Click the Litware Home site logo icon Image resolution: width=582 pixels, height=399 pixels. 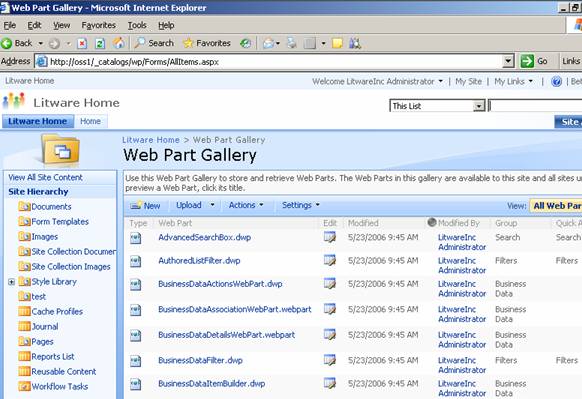[14, 101]
